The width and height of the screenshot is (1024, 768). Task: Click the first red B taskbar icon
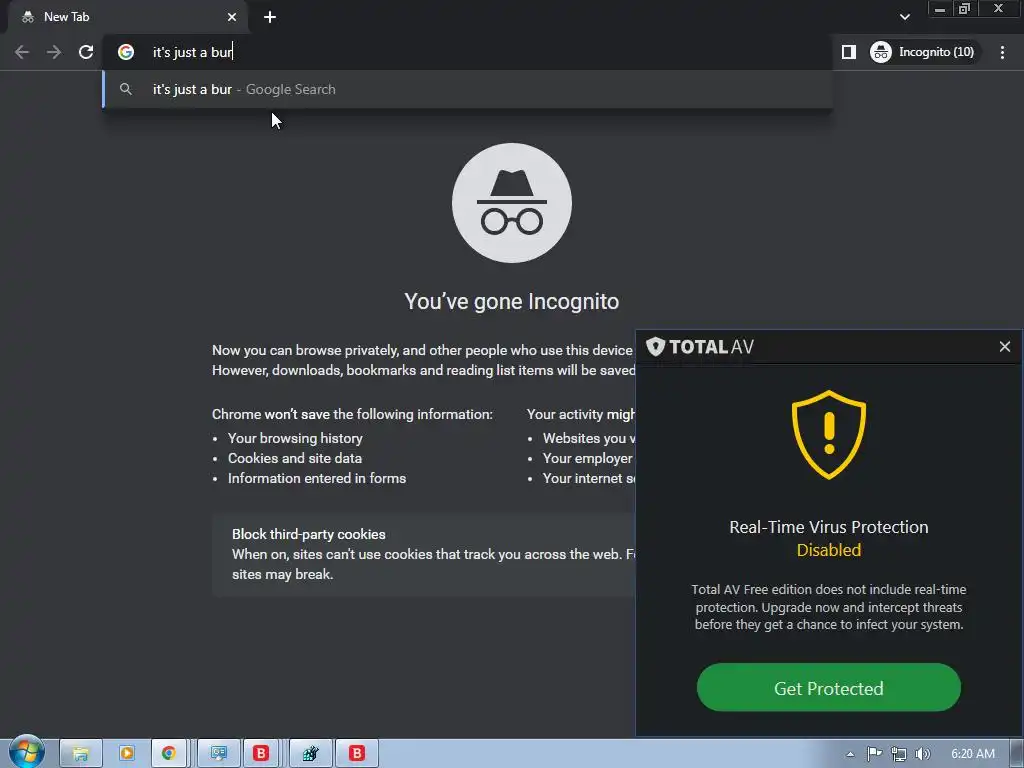click(261, 754)
